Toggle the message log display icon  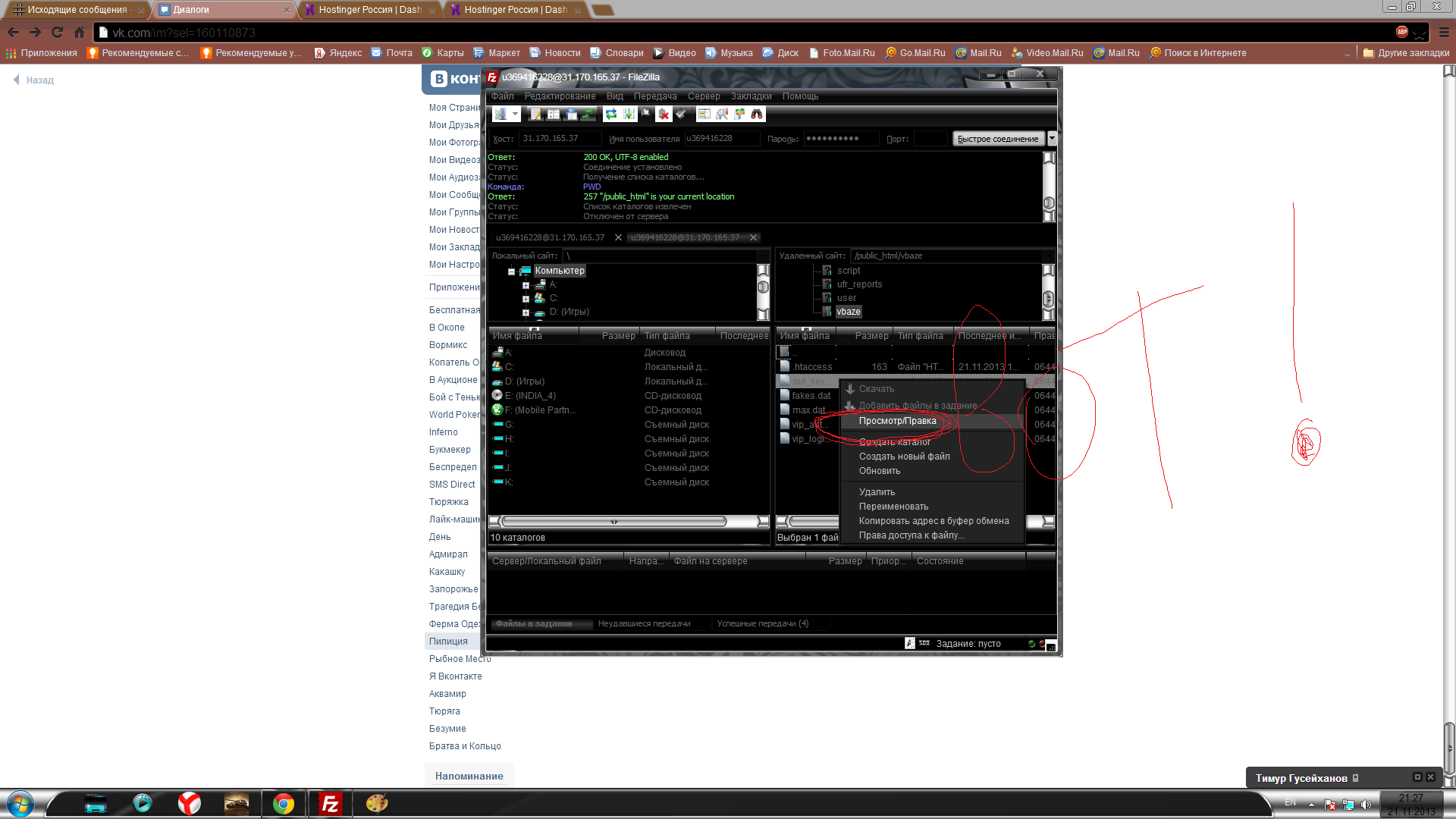pos(536,115)
